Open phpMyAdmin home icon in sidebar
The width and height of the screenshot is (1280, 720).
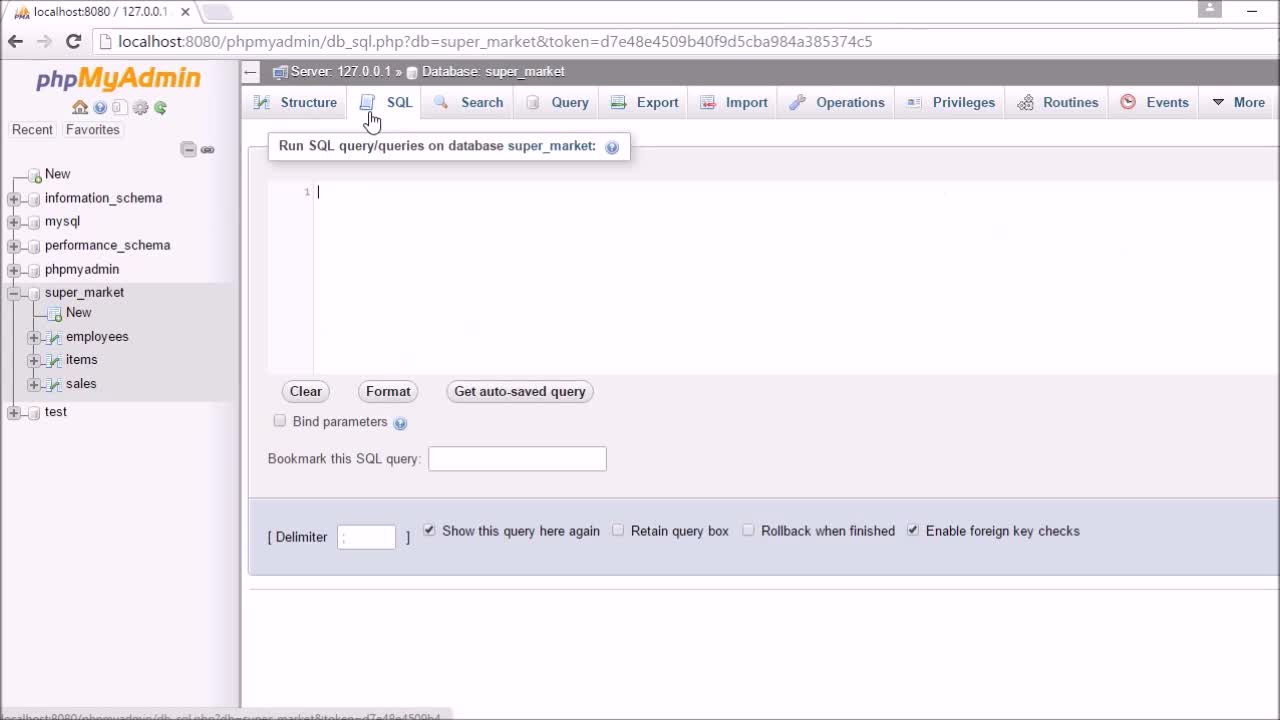click(x=80, y=108)
